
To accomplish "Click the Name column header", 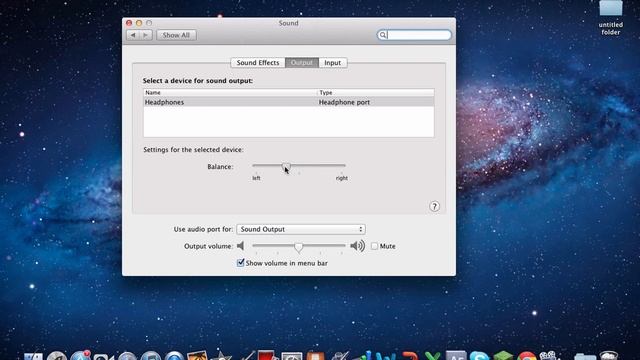I will (x=230, y=93).
